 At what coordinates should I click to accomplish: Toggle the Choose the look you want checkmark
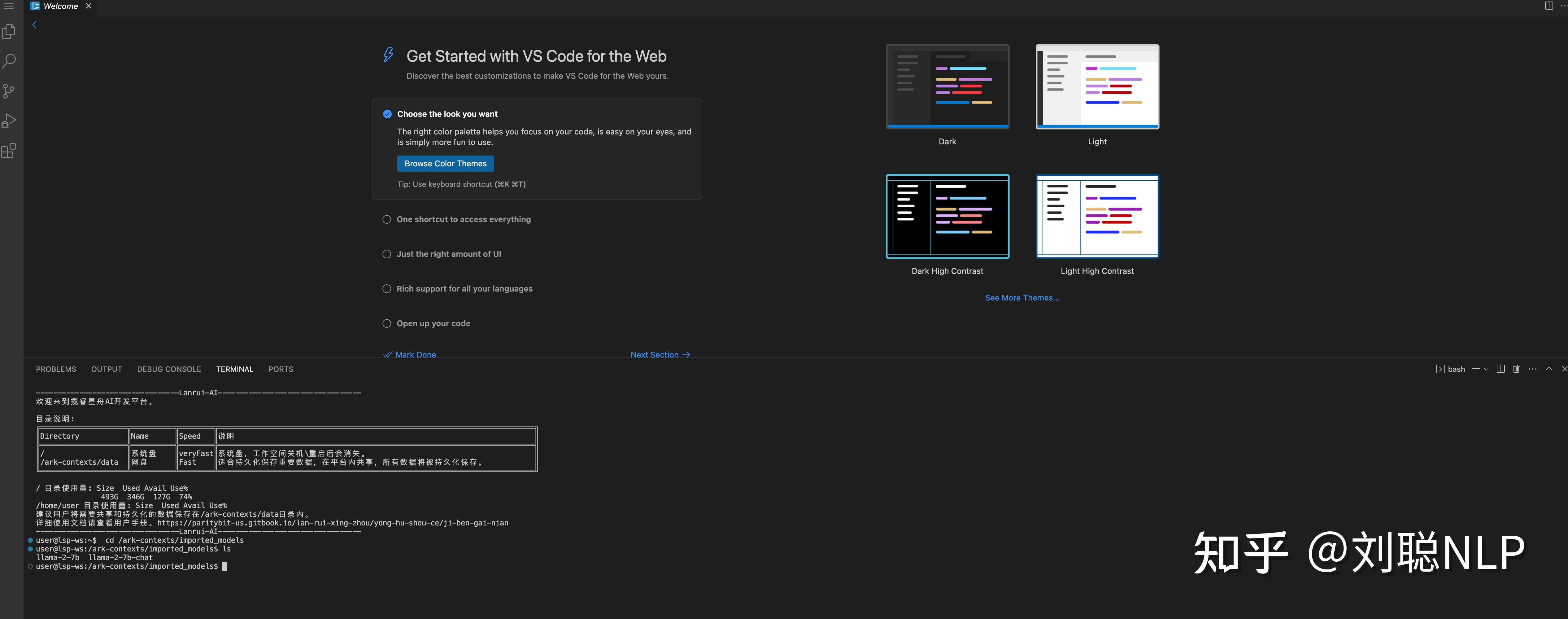click(387, 114)
